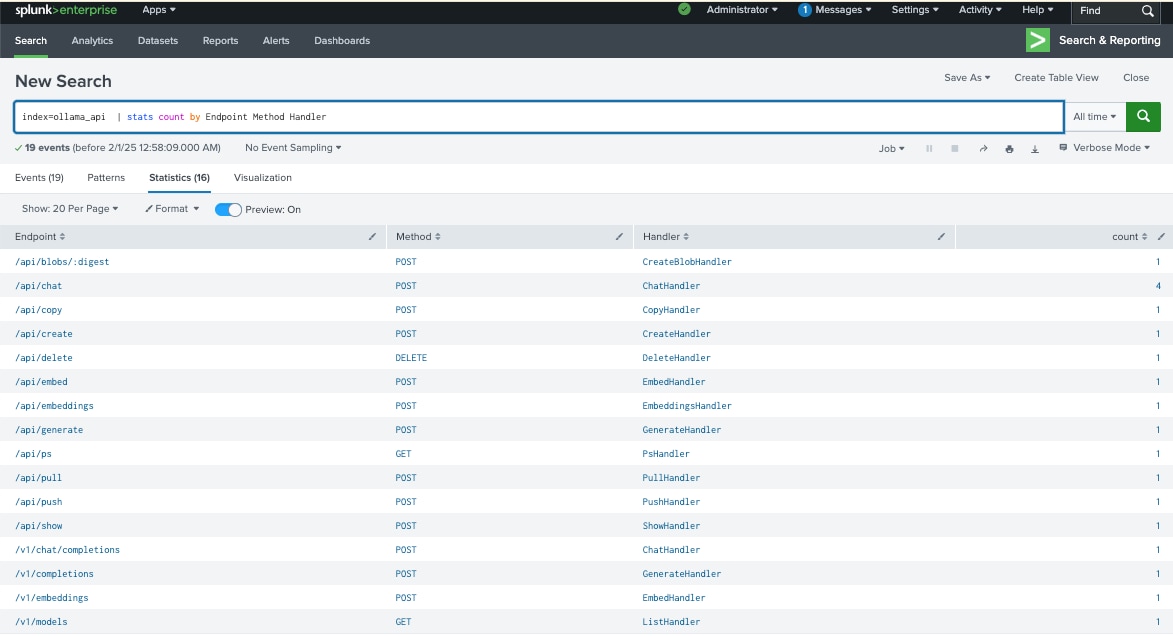This screenshot has width=1173, height=636.
Task: Open the Help menu
Action: [1038, 10]
